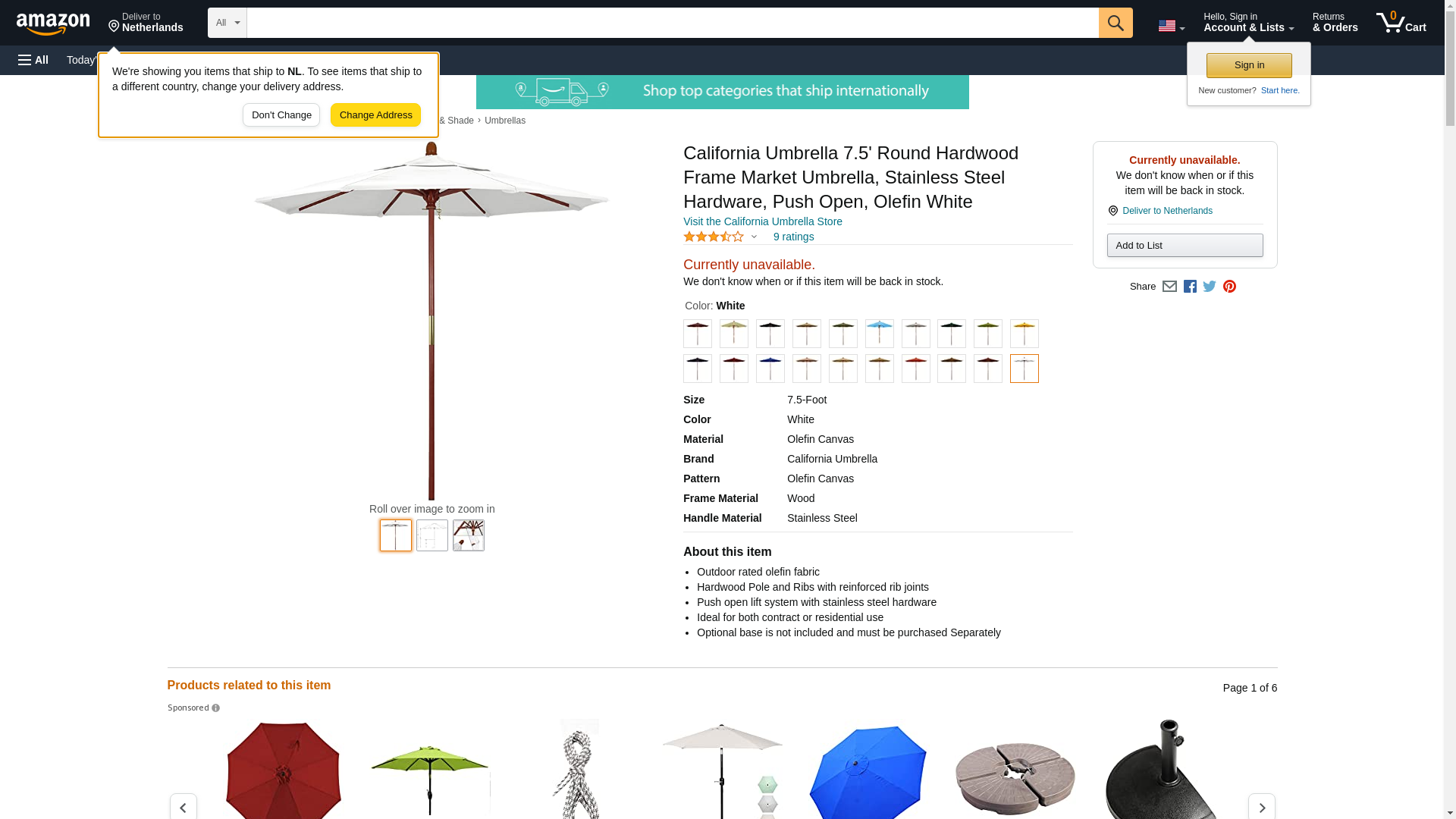Select the third product image thumbnail
Image resolution: width=1456 pixels, height=819 pixels.
468,535
